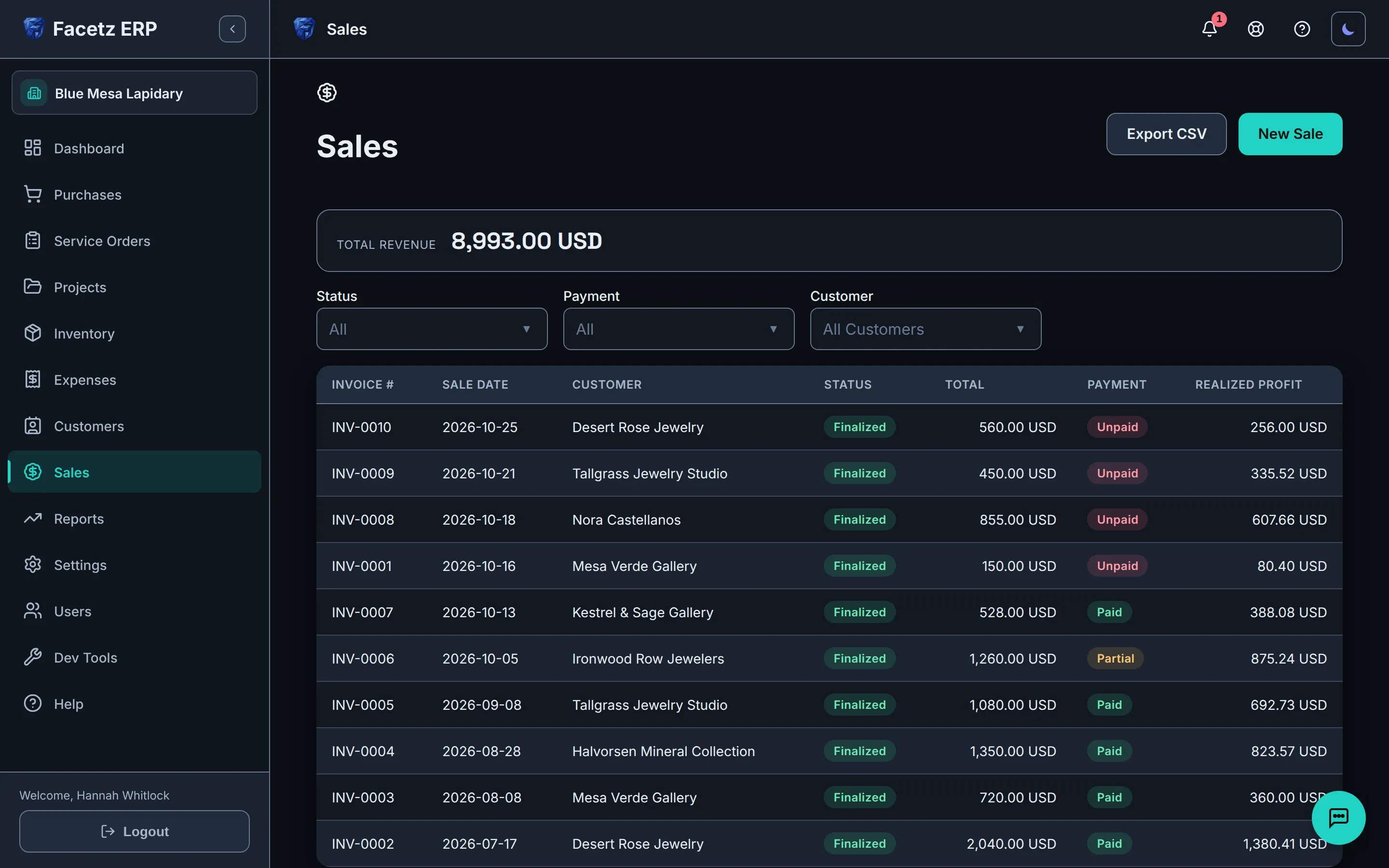The width and height of the screenshot is (1389, 868).
Task: Click the Inventory box icon
Action: (33, 333)
